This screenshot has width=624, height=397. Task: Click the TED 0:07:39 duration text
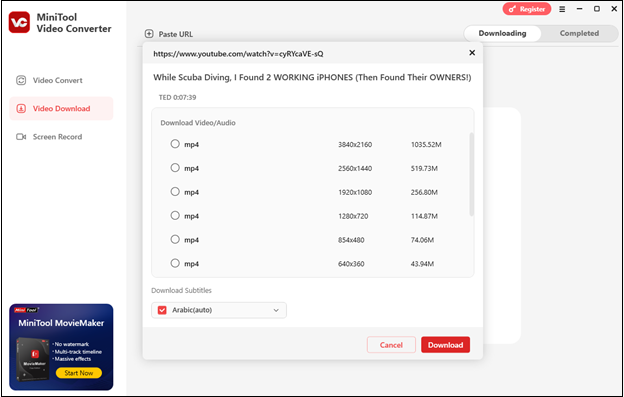[x=177, y=97]
